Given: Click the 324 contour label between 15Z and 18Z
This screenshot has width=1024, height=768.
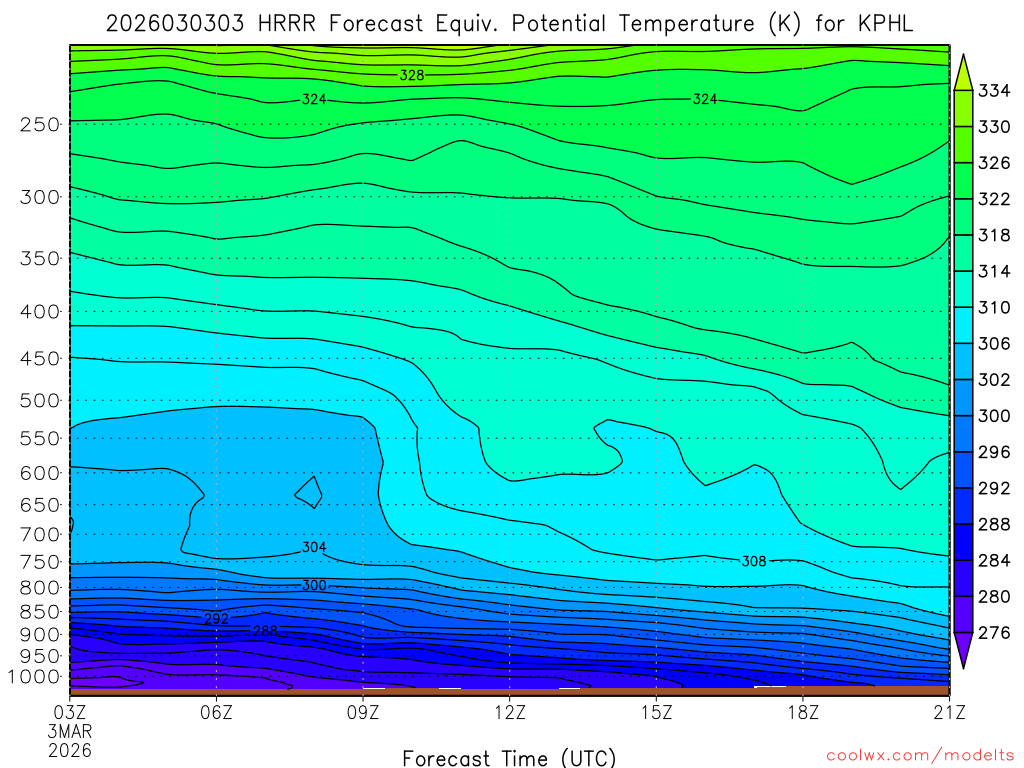Looking at the screenshot, I should click(705, 99).
